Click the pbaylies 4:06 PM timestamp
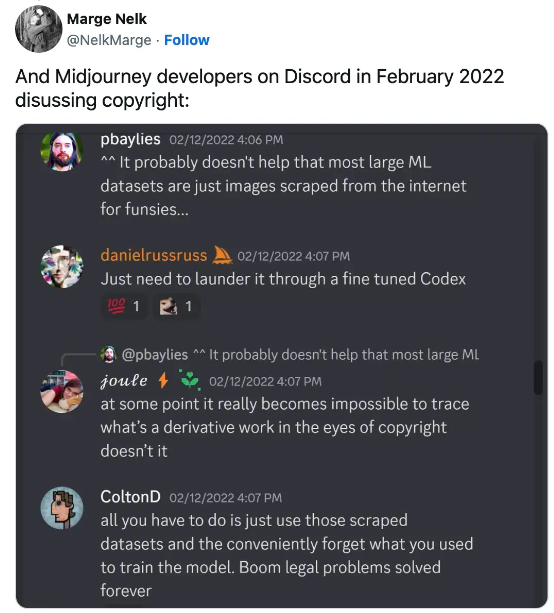The image size is (554, 613). tap(226, 140)
